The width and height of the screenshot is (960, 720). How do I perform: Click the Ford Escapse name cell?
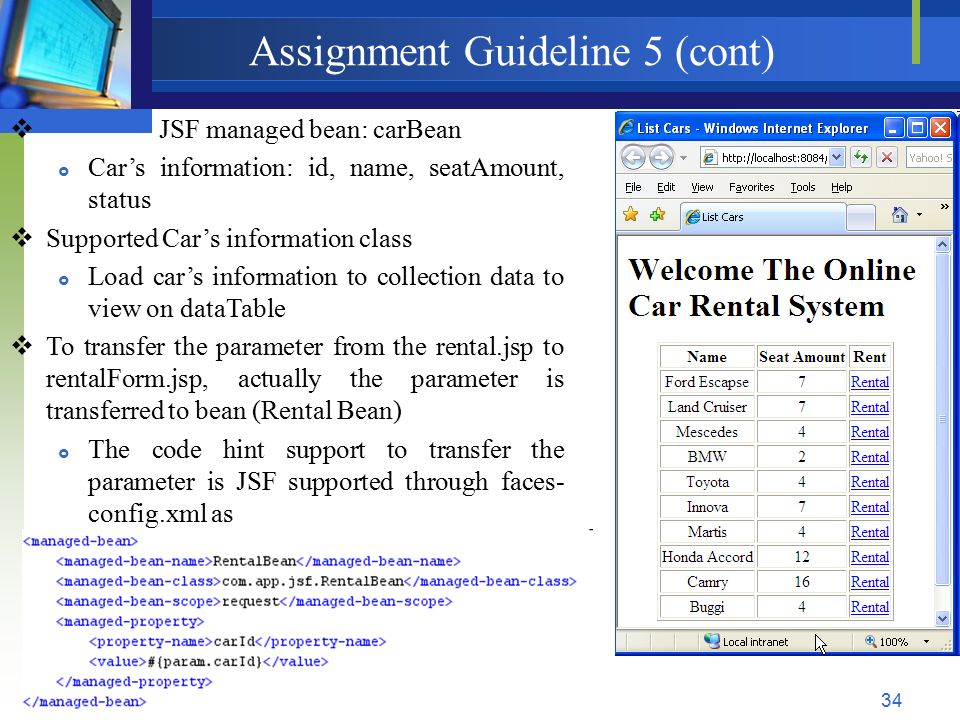(x=707, y=382)
